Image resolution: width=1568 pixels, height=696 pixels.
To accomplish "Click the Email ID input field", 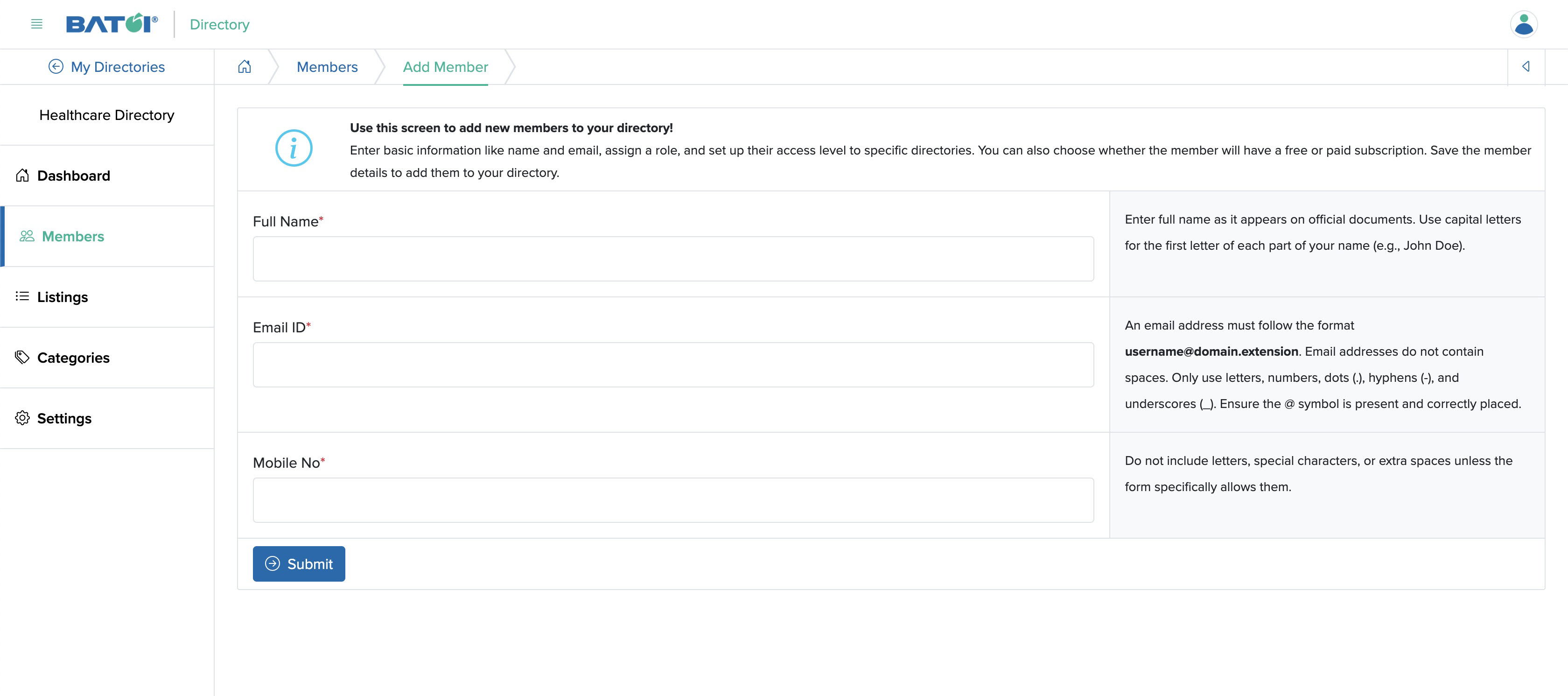I will [673, 364].
